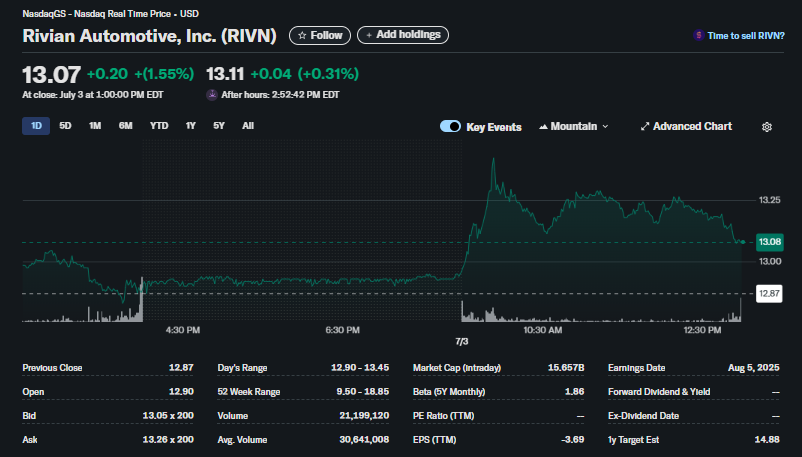Click the Earnings Date value Aug 5, 2025

pyautogui.click(x=753, y=368)
